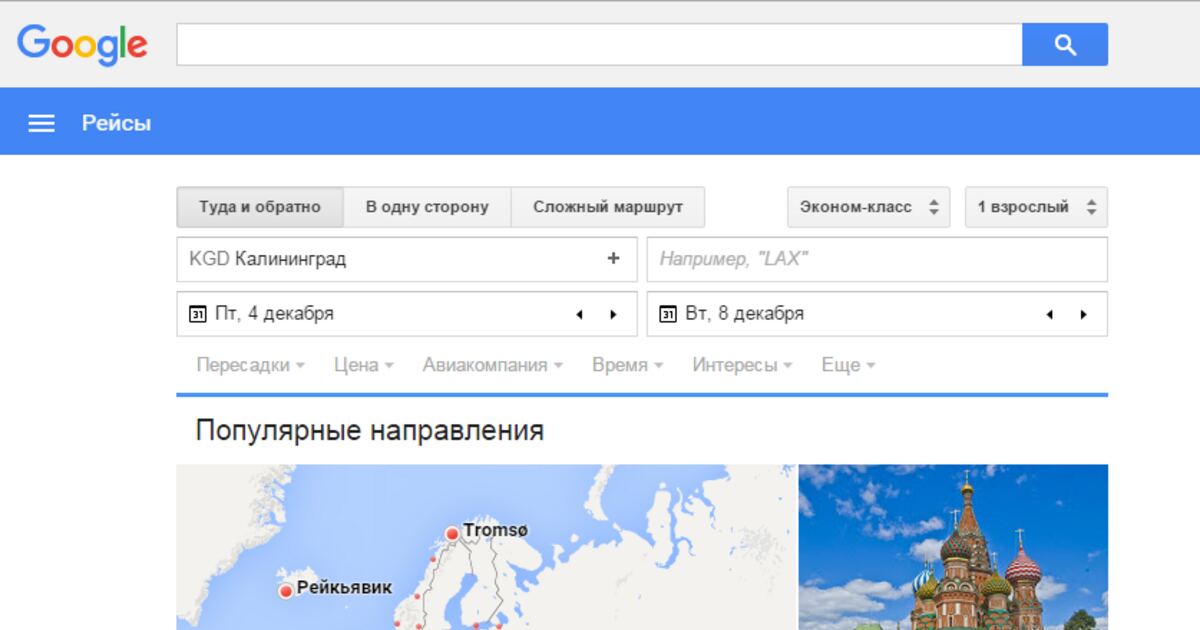Click the KGD Калининград origin field
Viewport: 1200px width, 630px height.
point(407,259)
